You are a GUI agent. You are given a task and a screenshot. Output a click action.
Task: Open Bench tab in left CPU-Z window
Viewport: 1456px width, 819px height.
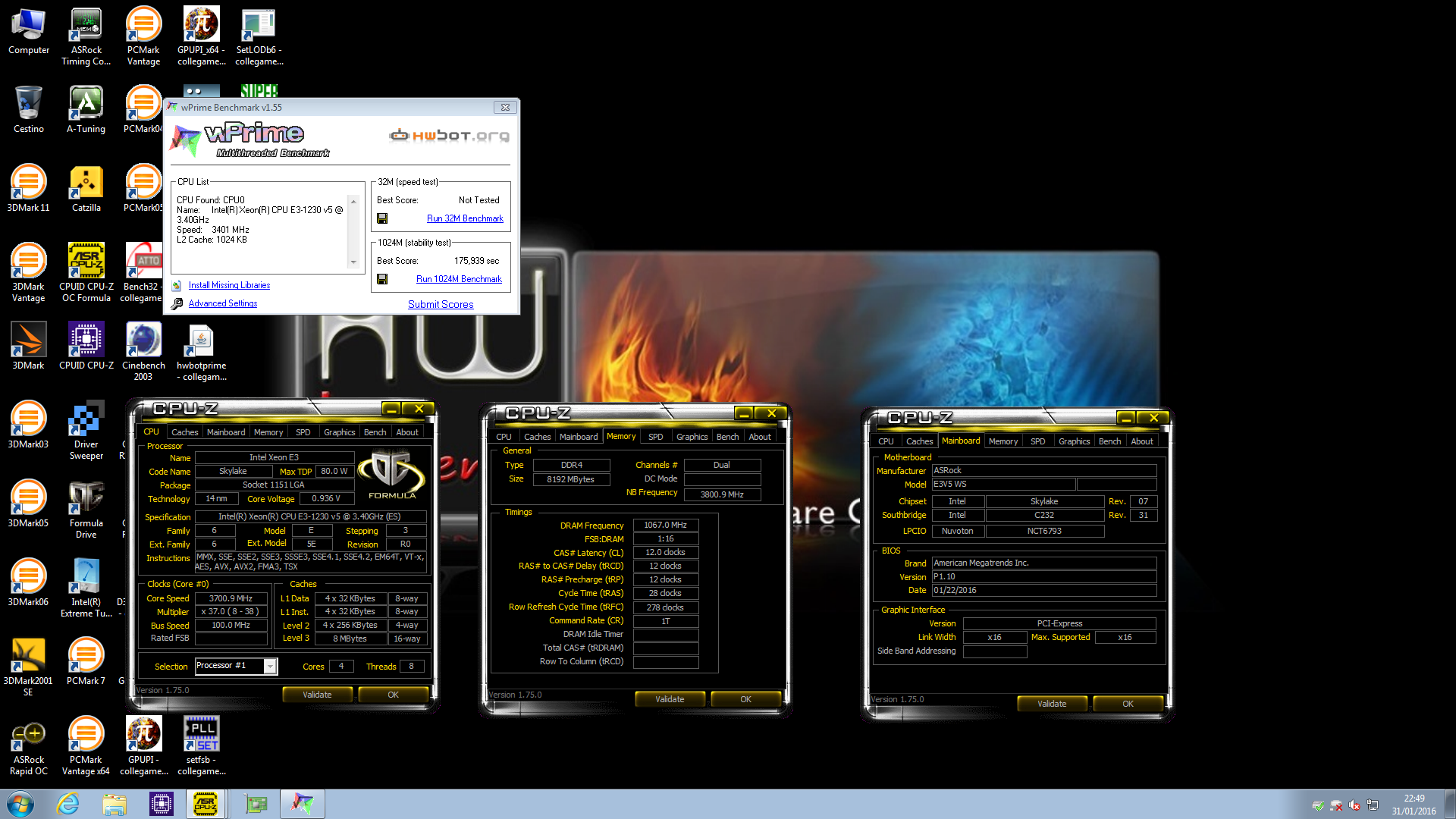(x=375, y=432)
